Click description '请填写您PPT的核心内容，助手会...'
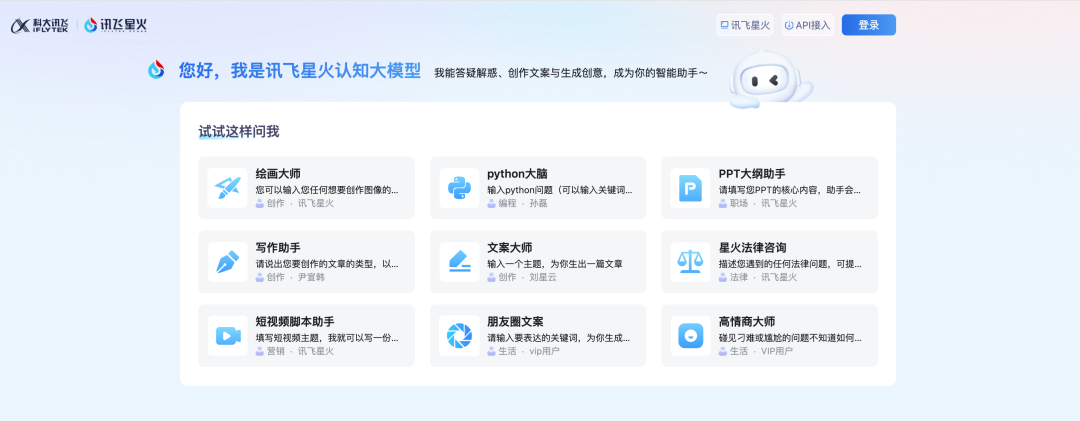This screenshot has height=421, width=1080. click(x=789, y=189)
